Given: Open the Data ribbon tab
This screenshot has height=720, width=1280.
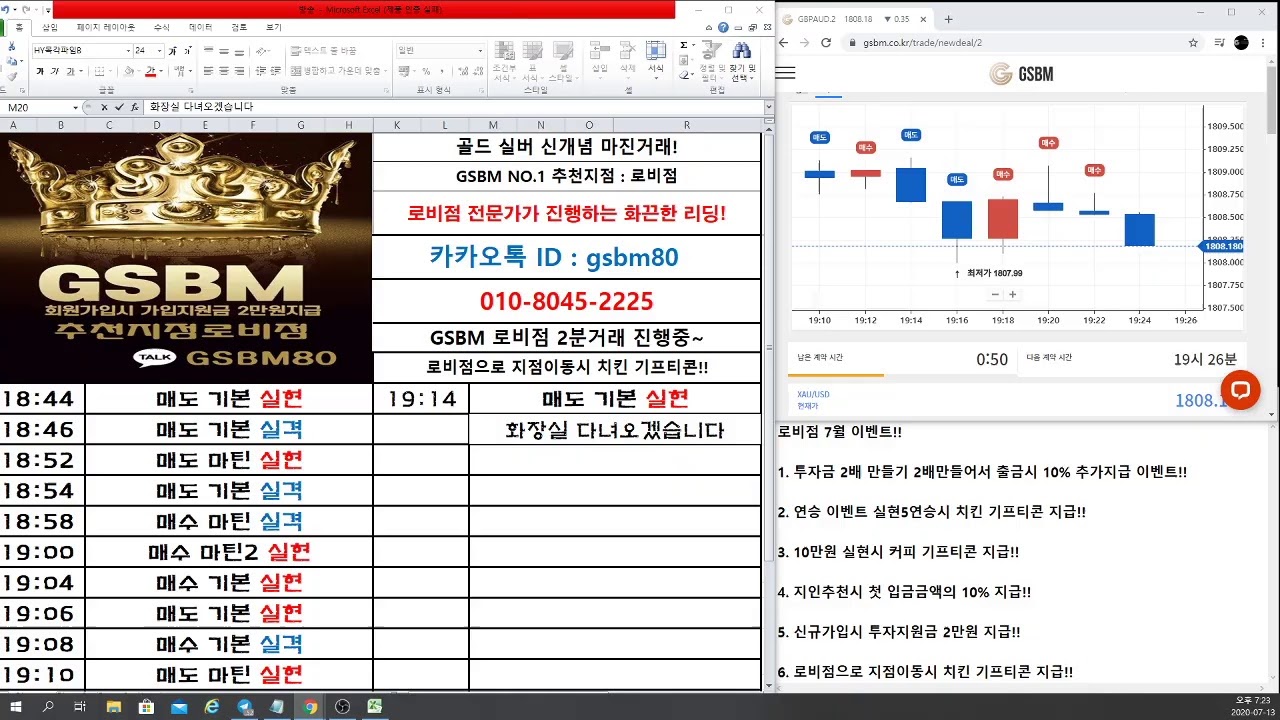Looking at the screenshot, I should 200,28.
